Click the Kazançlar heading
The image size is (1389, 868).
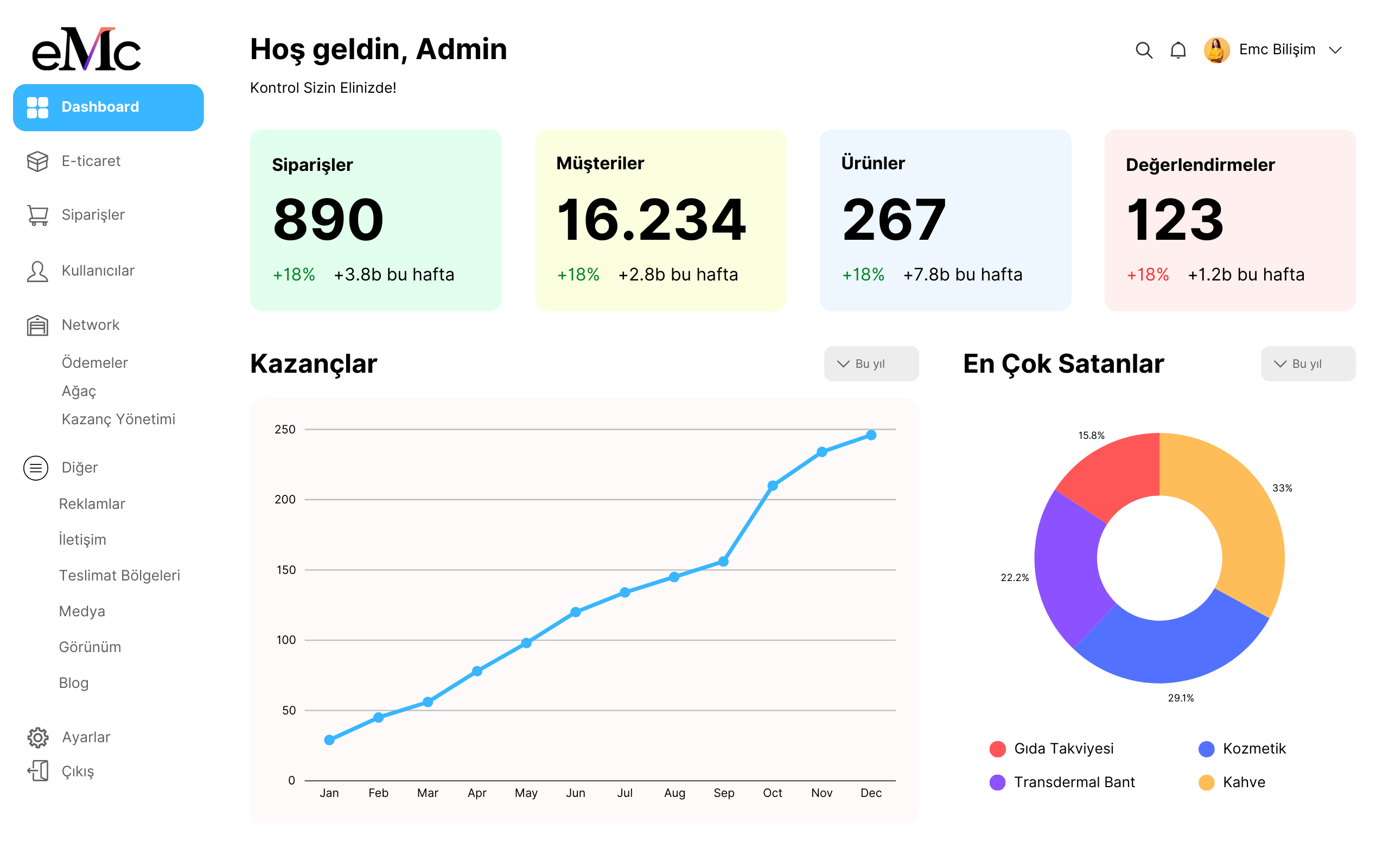point(314,364)
